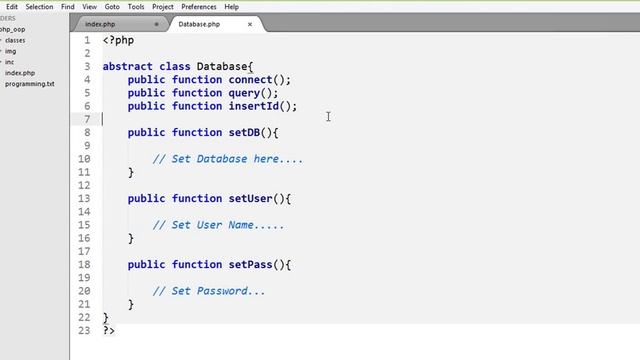Click 'setDB' function name on line 8
This screenshot has width=640, height=360.
tap(244, 132)
